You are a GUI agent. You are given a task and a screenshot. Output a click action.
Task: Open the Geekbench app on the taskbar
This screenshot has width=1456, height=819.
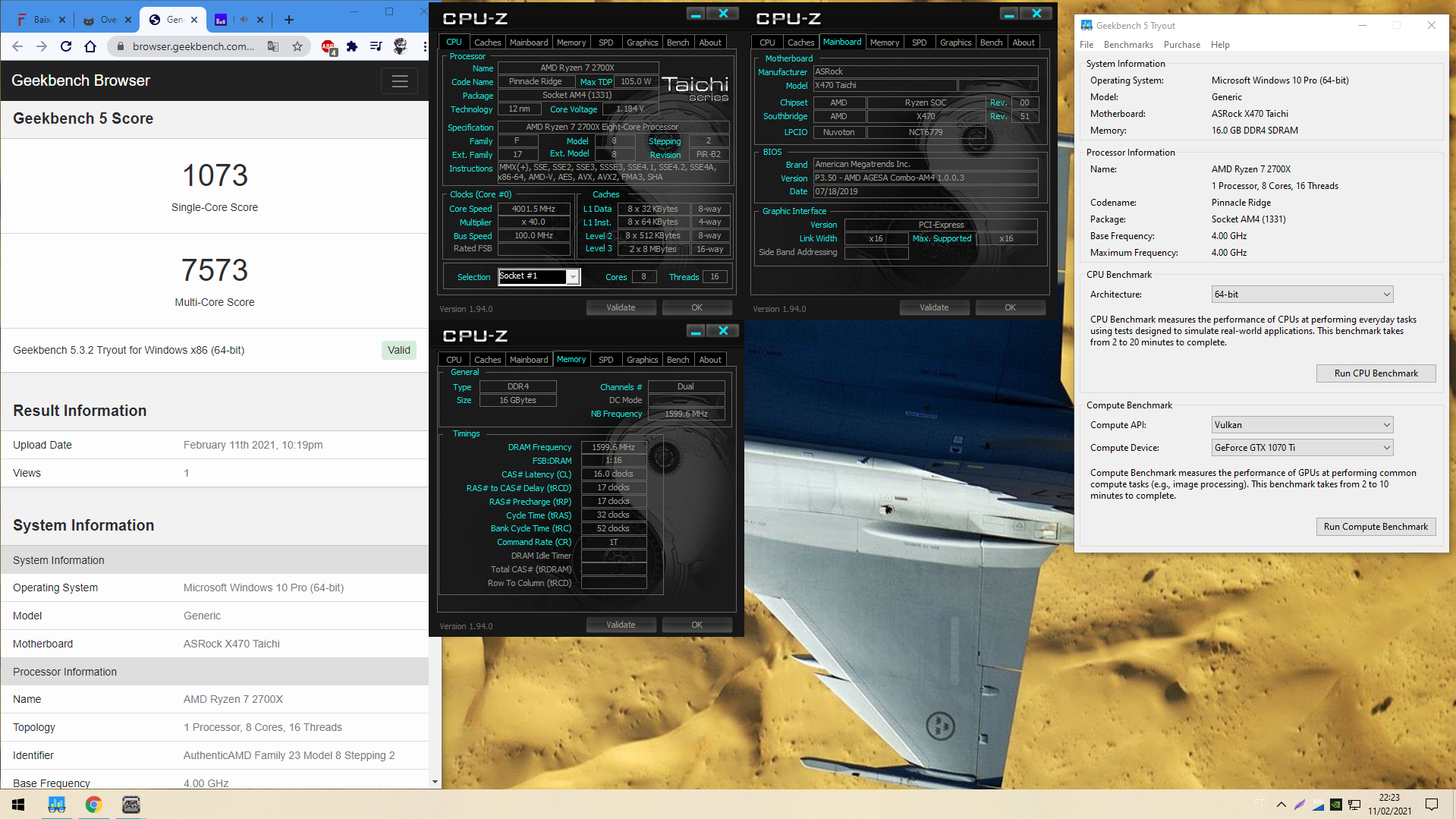pos(57,805)
